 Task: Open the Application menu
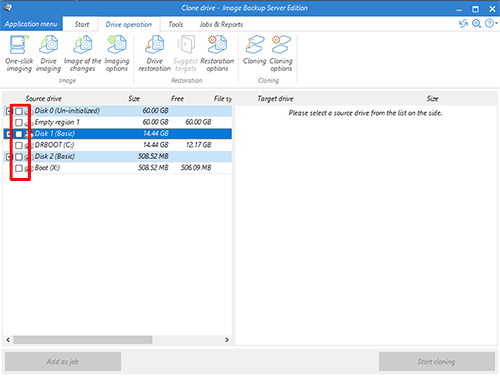pyautogui.click(x=31, y=24)
